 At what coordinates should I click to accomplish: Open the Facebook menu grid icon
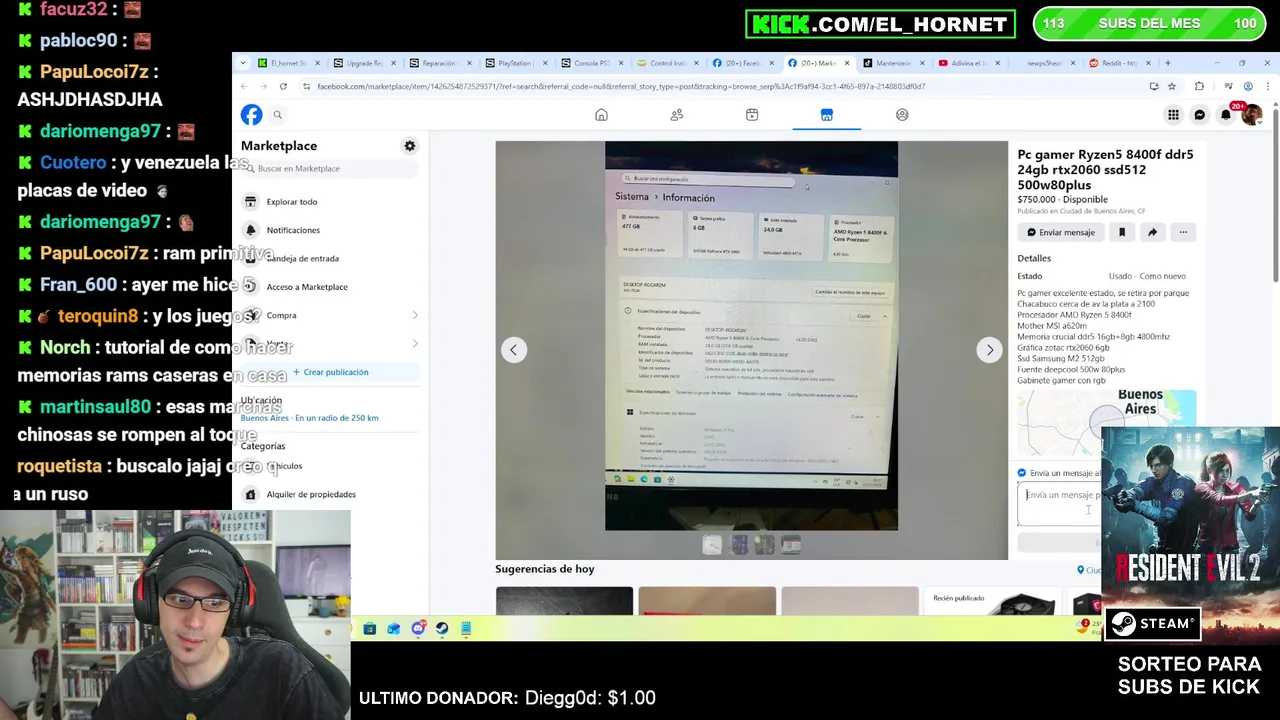(x=1173, y=115)
